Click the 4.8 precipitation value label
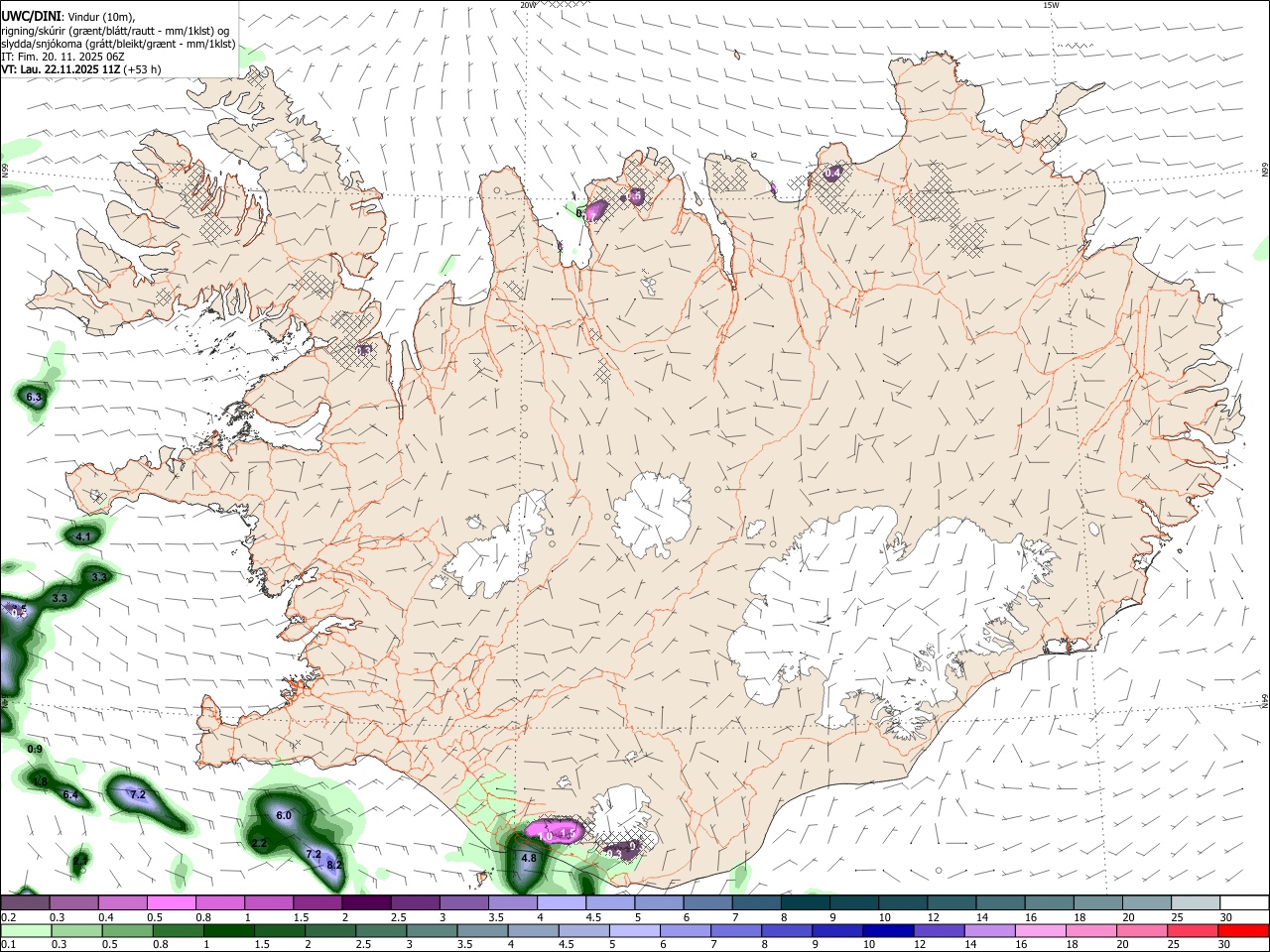 (529, 858)
